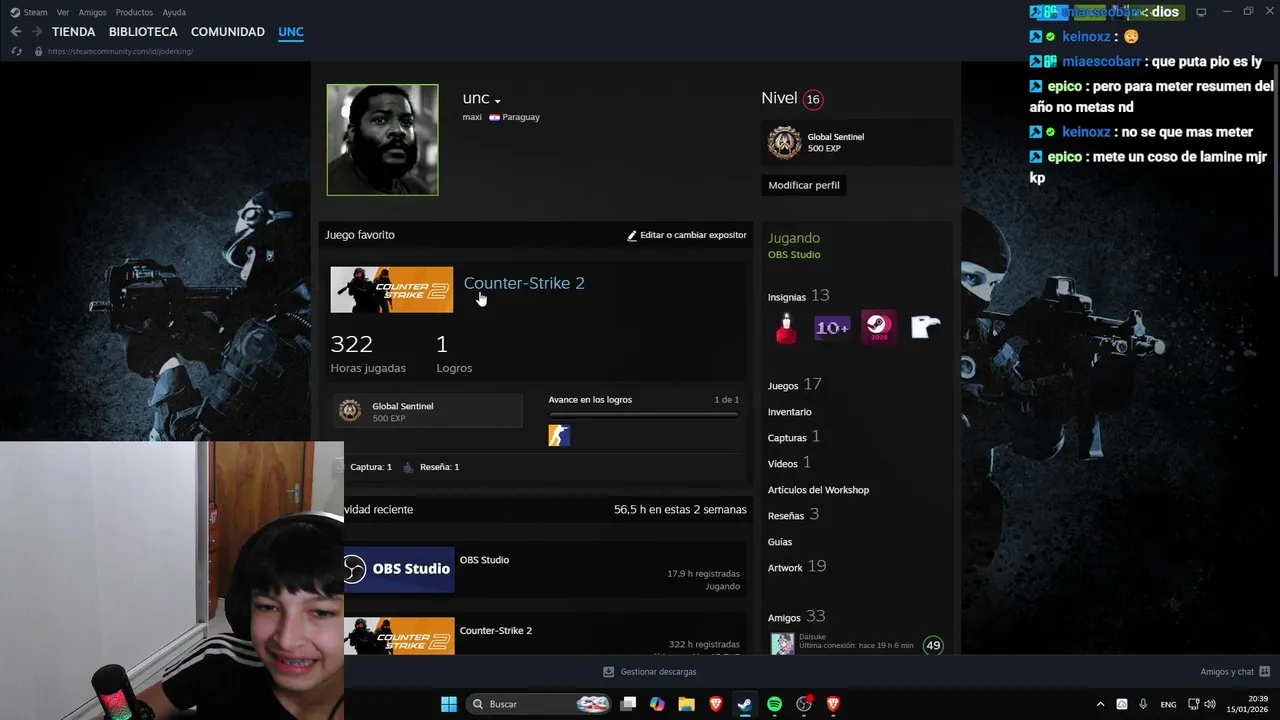Click the 322 Horas jugadas stat

point(368,353)
